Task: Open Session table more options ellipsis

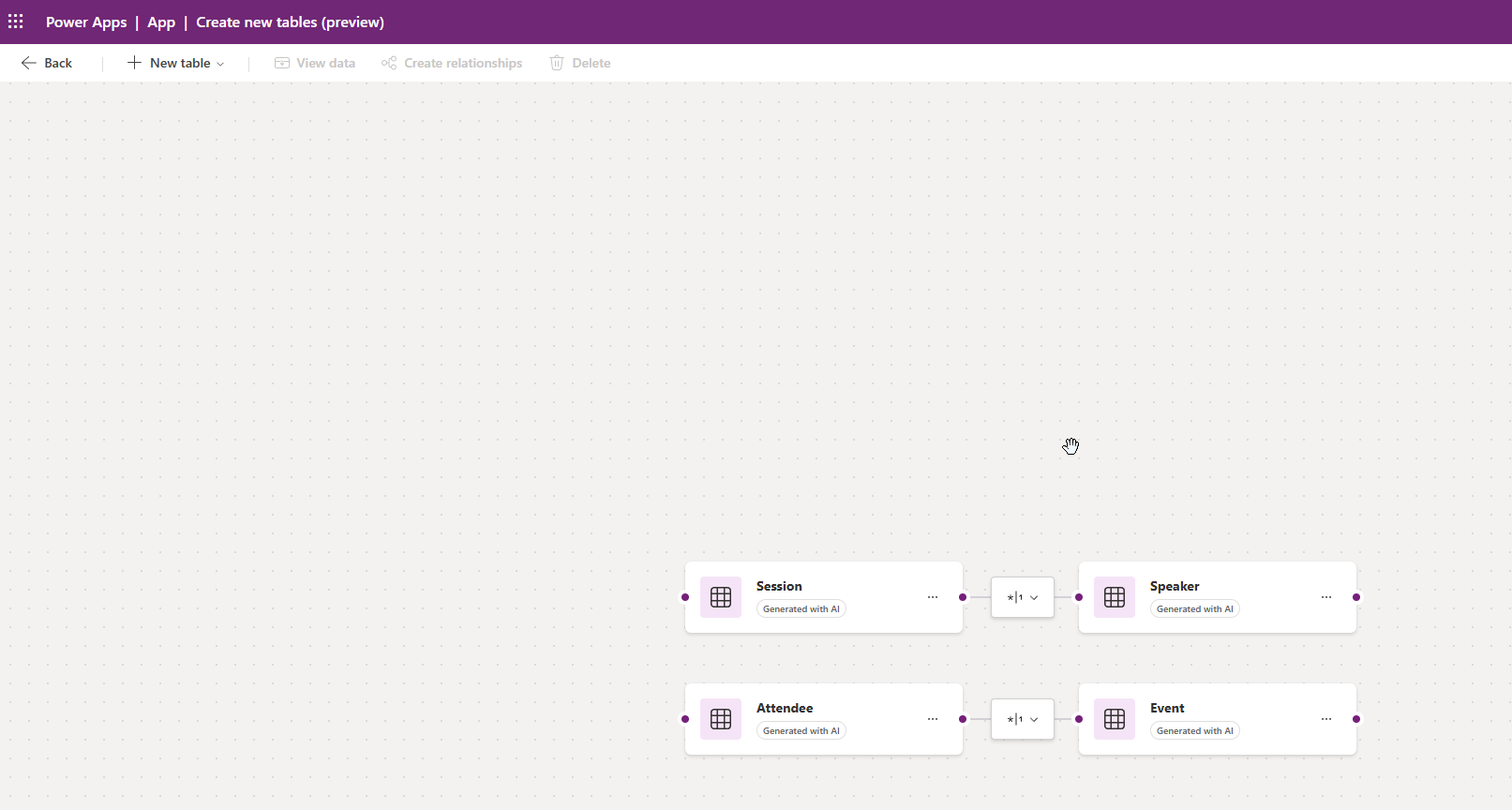Action: 933,597
